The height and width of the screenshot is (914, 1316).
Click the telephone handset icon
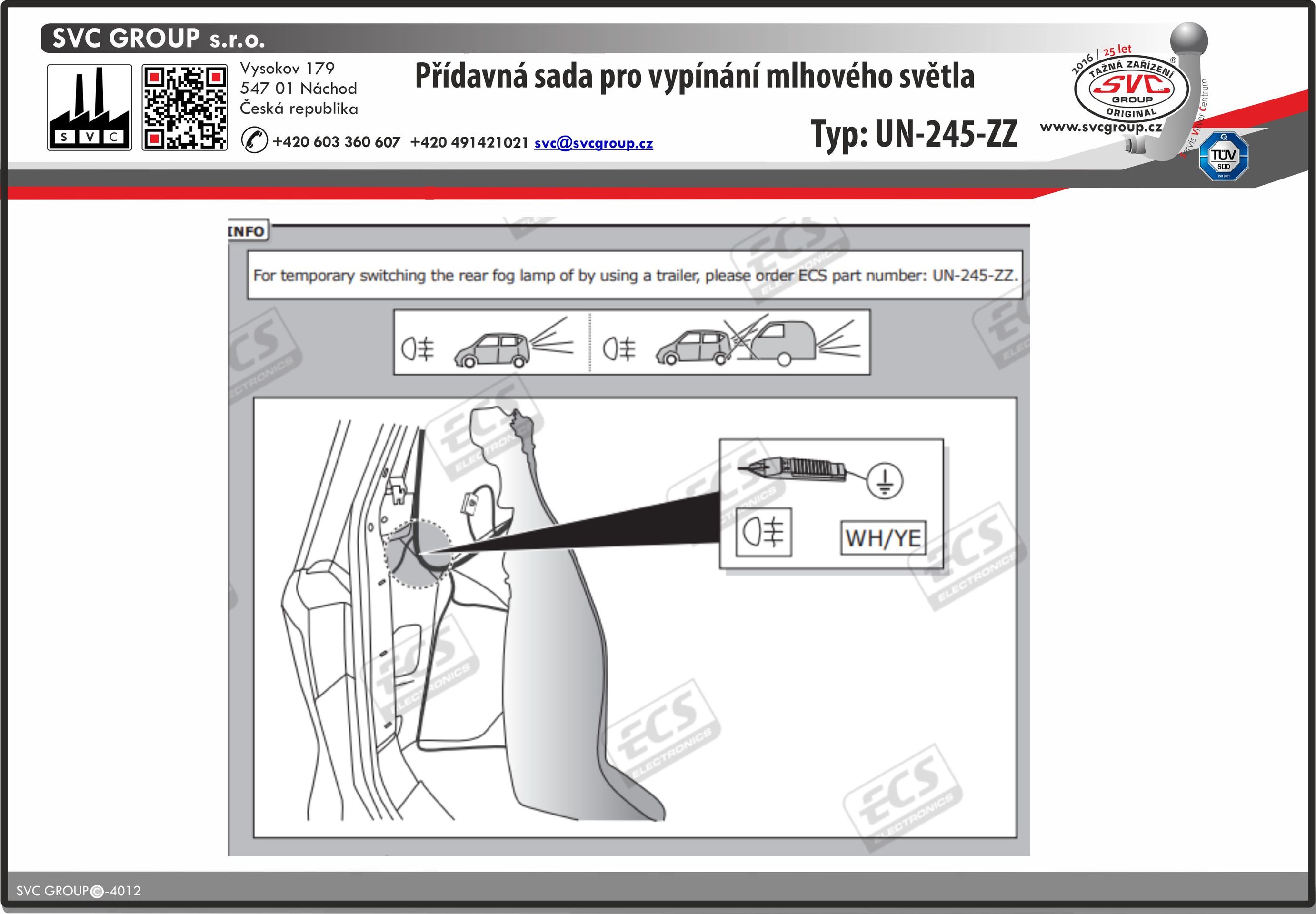pyautogui.click(x=254, y=140)
